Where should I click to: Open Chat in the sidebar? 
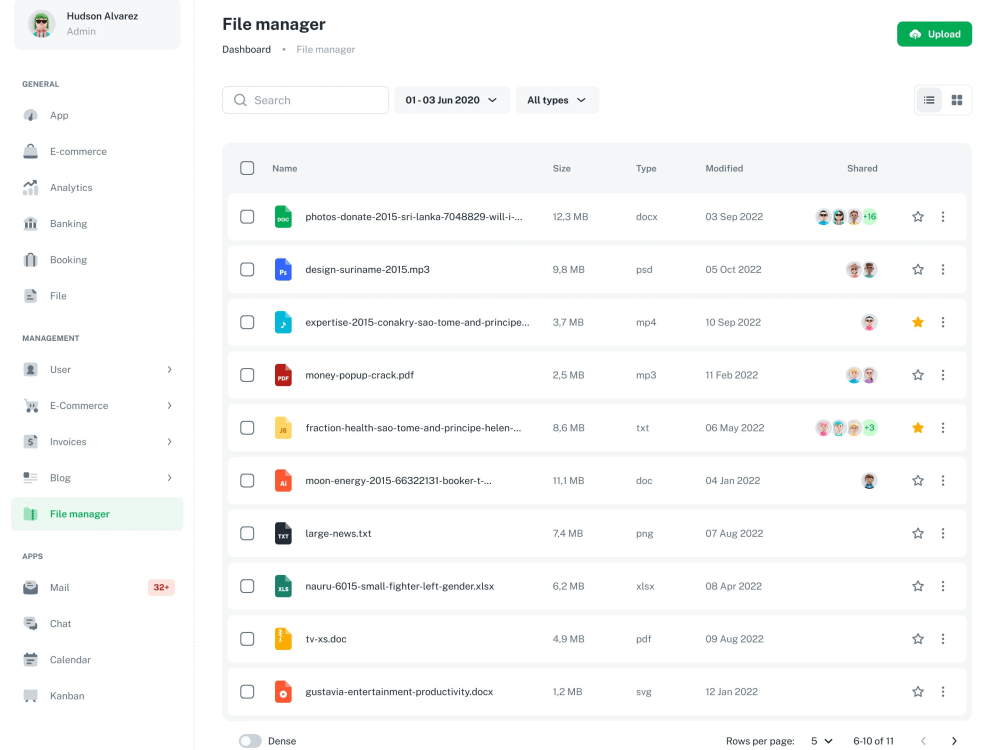tap(97, 624)
